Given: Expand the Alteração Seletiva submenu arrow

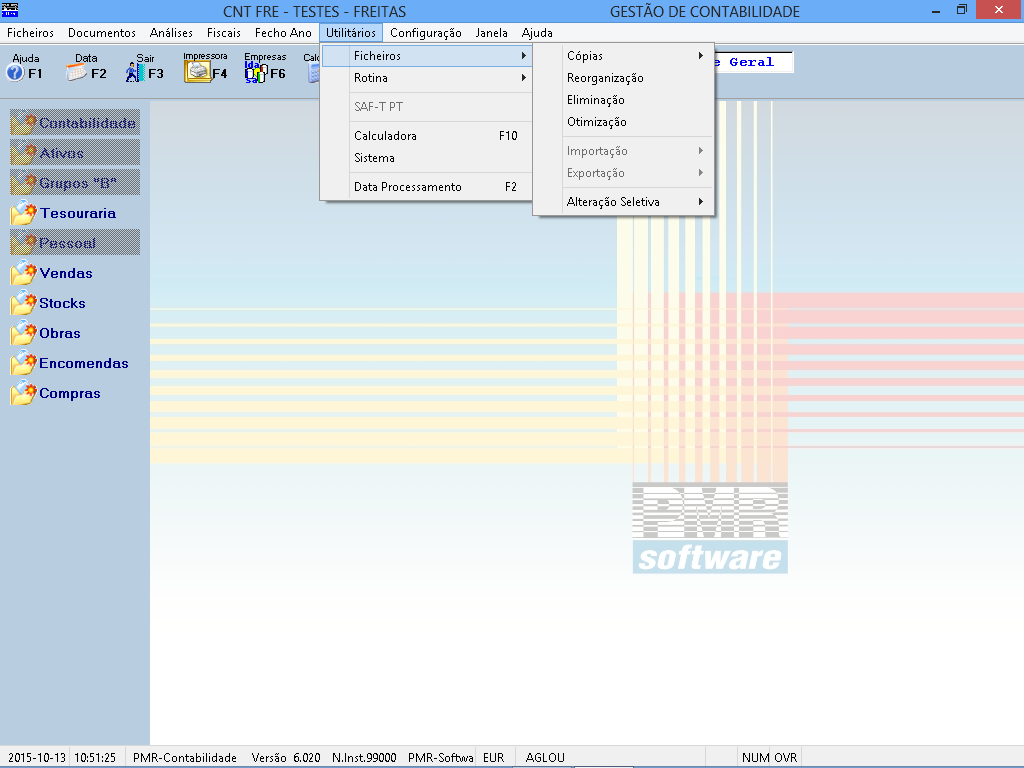Looking at the screenshot, I should point(701,202).
